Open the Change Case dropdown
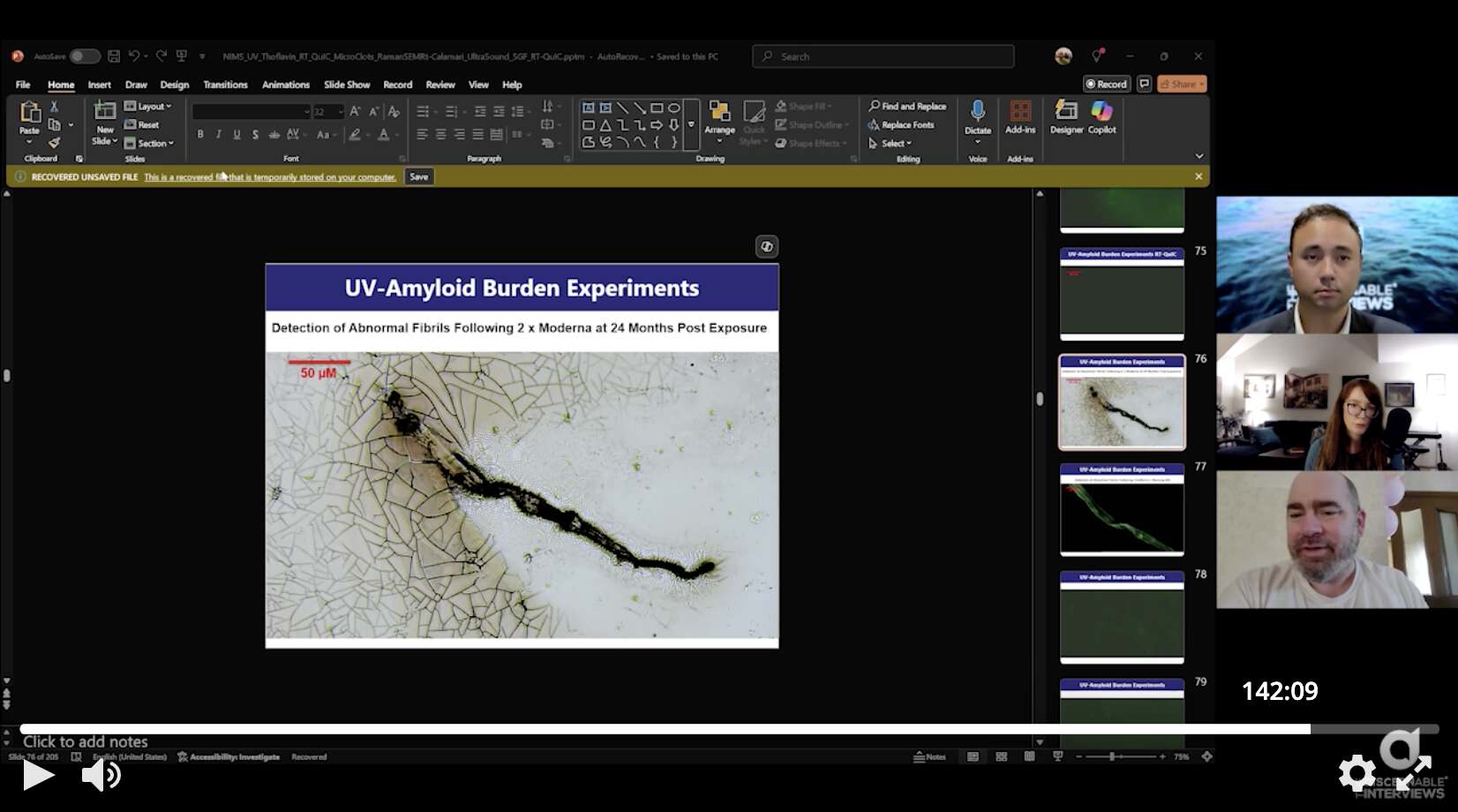This screenshot has width=1458, height=812. coord(325,134)
